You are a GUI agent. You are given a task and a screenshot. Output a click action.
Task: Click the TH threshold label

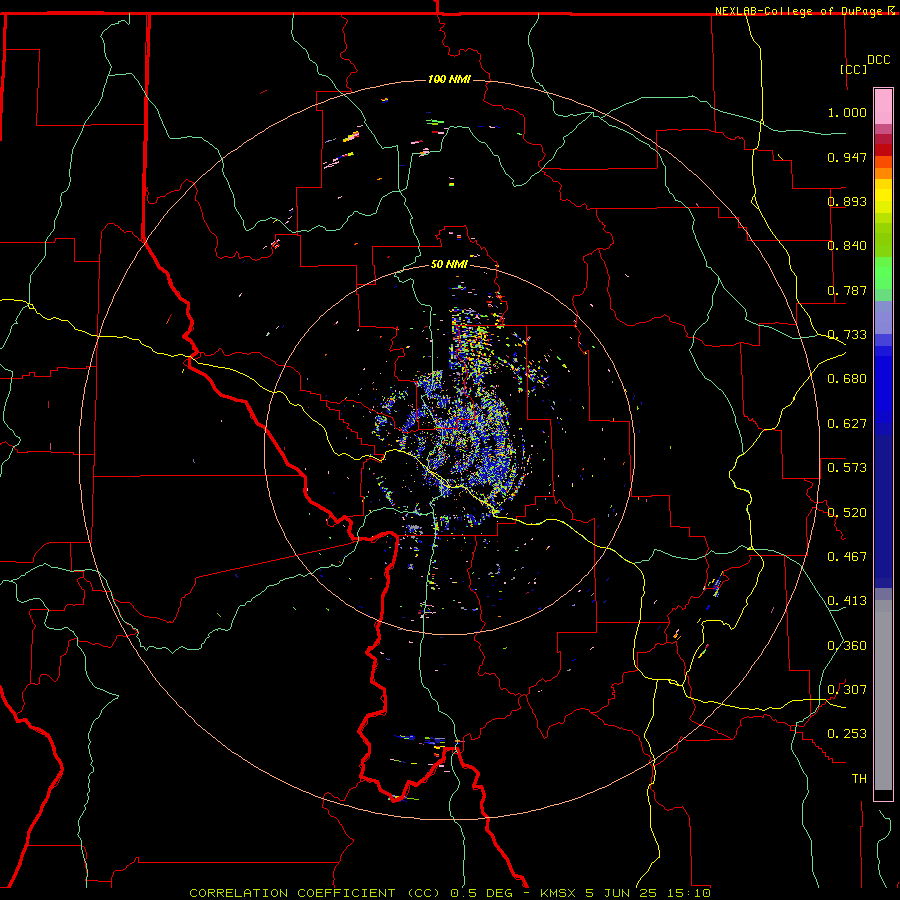coord(859,779)
